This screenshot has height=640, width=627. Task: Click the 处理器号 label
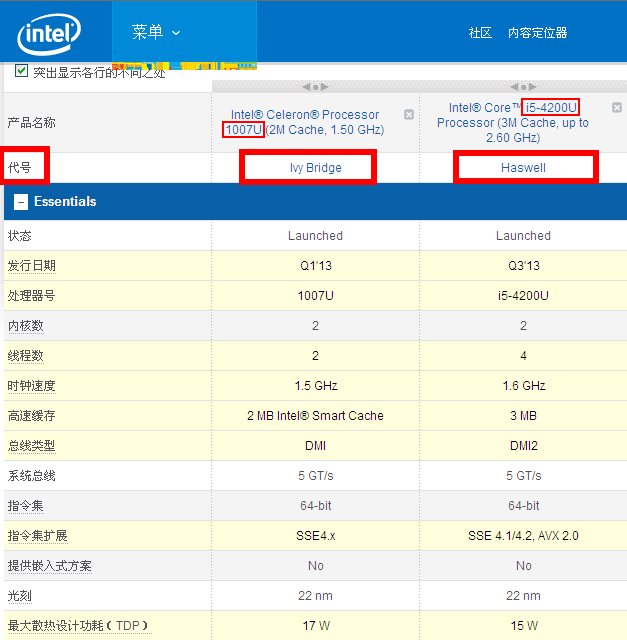click(31, 296)
